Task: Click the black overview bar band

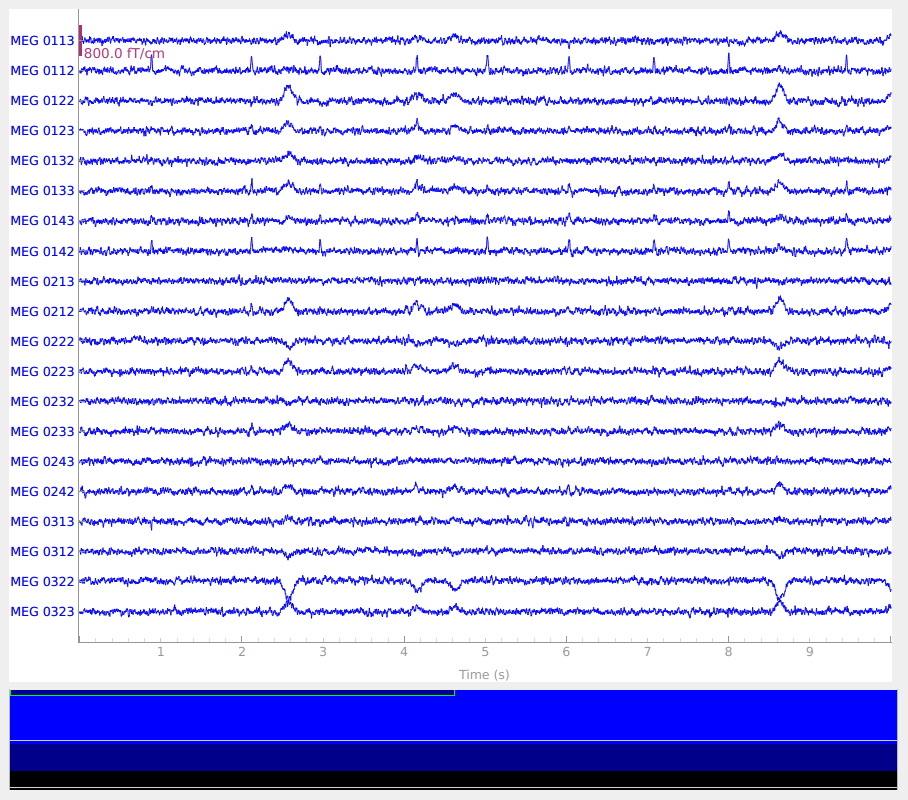Action: [453, 779]
